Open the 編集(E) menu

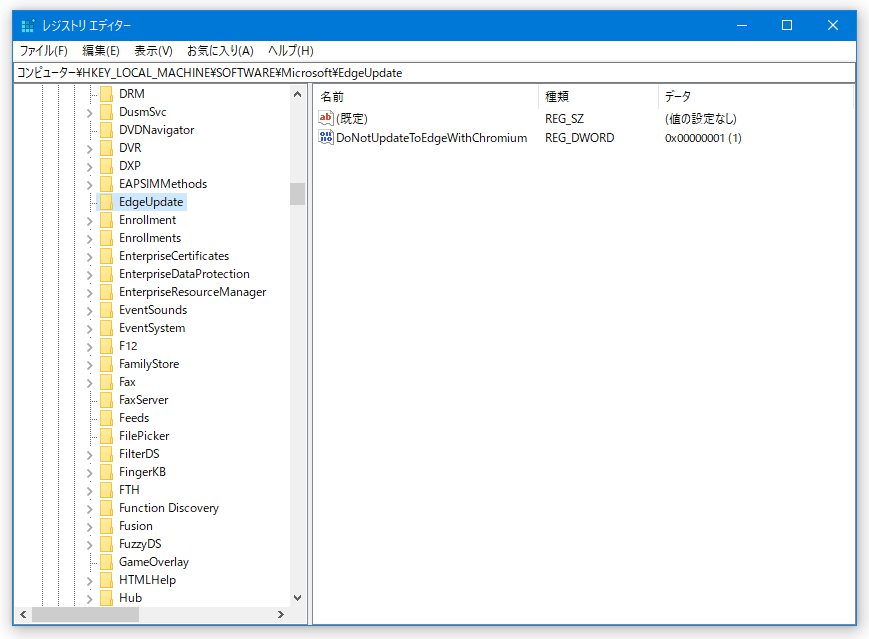101,51
